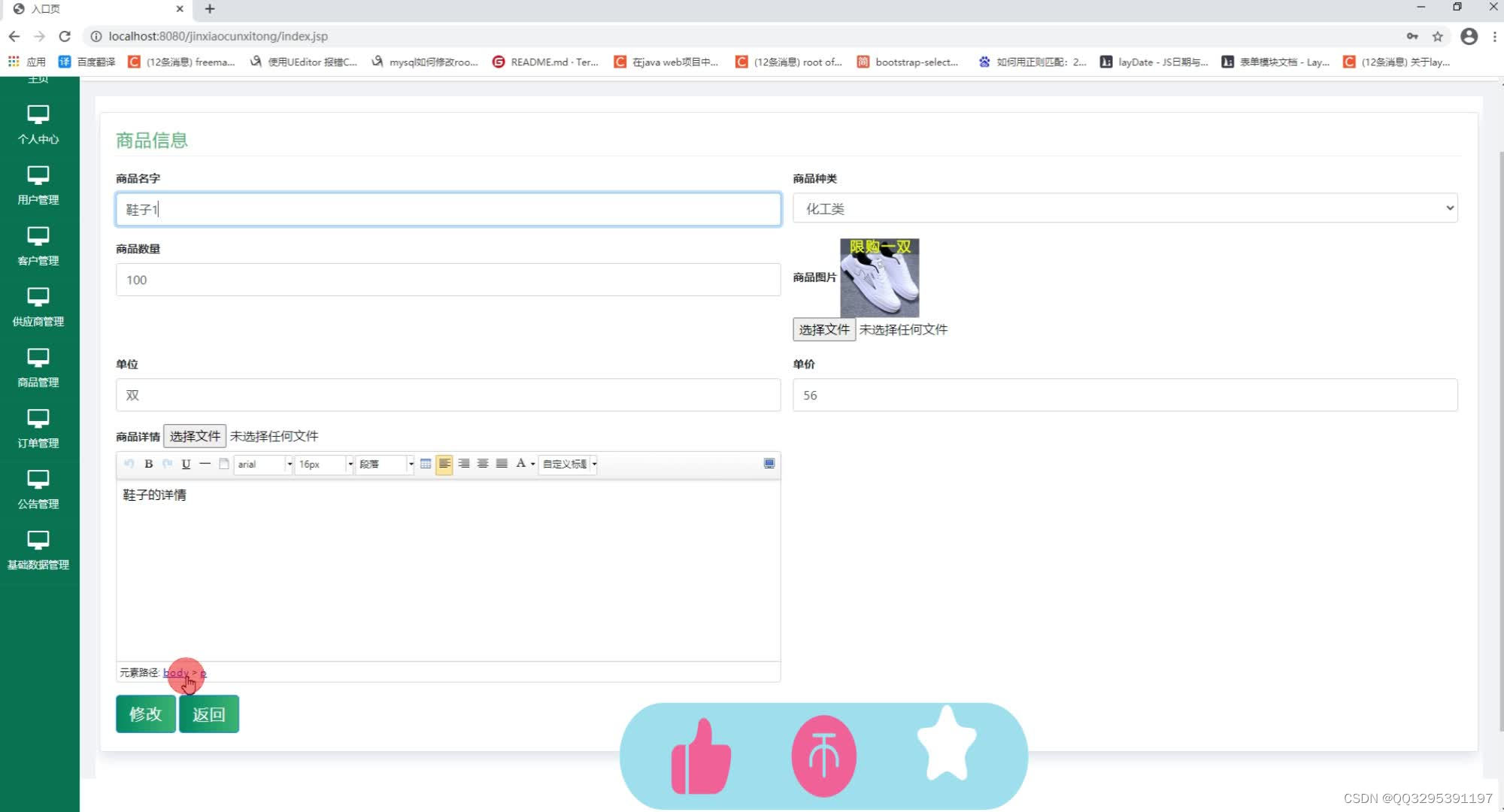Open the bootstrap-select bookmark
The height and width of the screenshot is (812, 1504).
(x=908, y=62)
